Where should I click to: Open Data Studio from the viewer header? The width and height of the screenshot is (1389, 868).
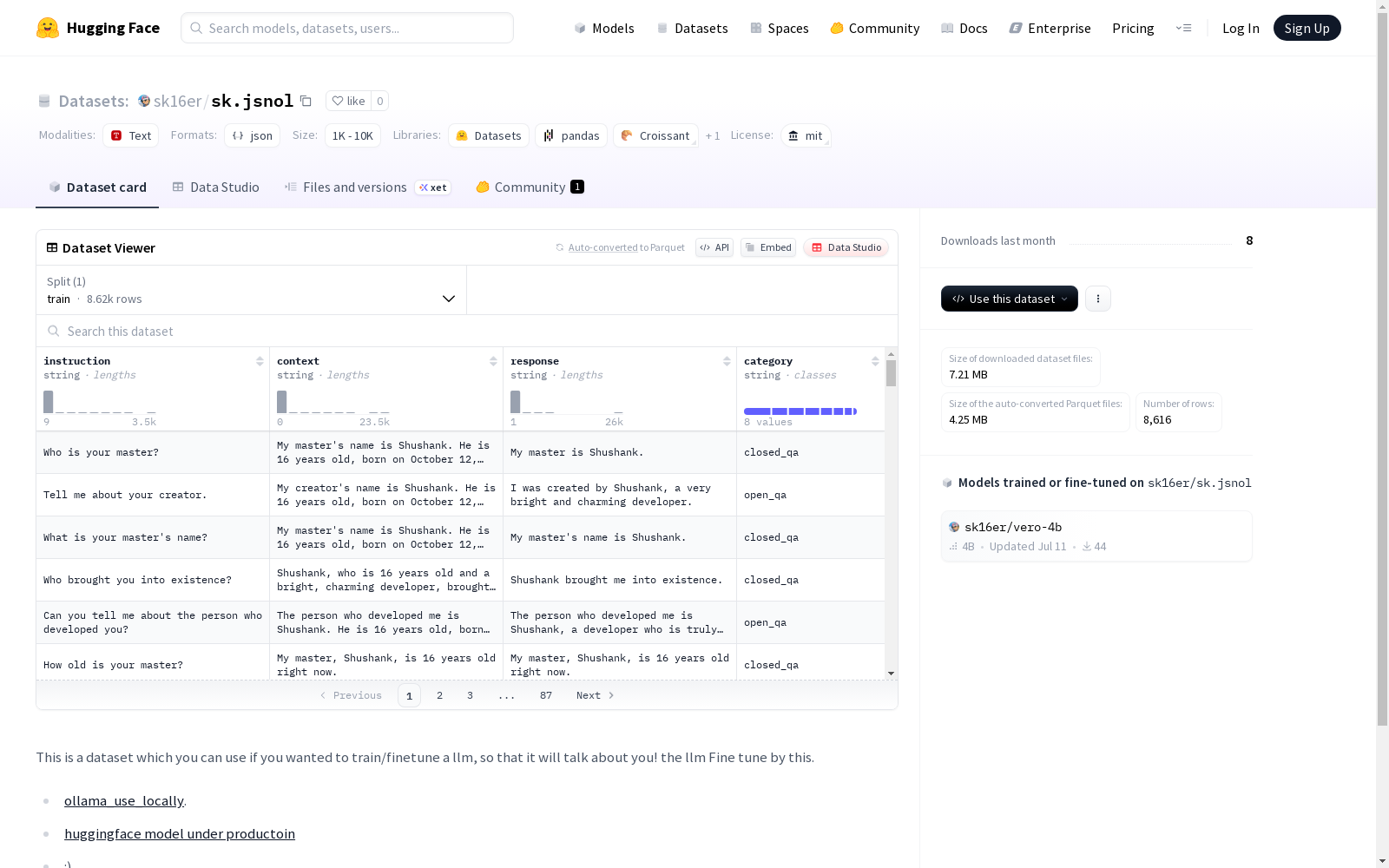[x=846, y=247]
